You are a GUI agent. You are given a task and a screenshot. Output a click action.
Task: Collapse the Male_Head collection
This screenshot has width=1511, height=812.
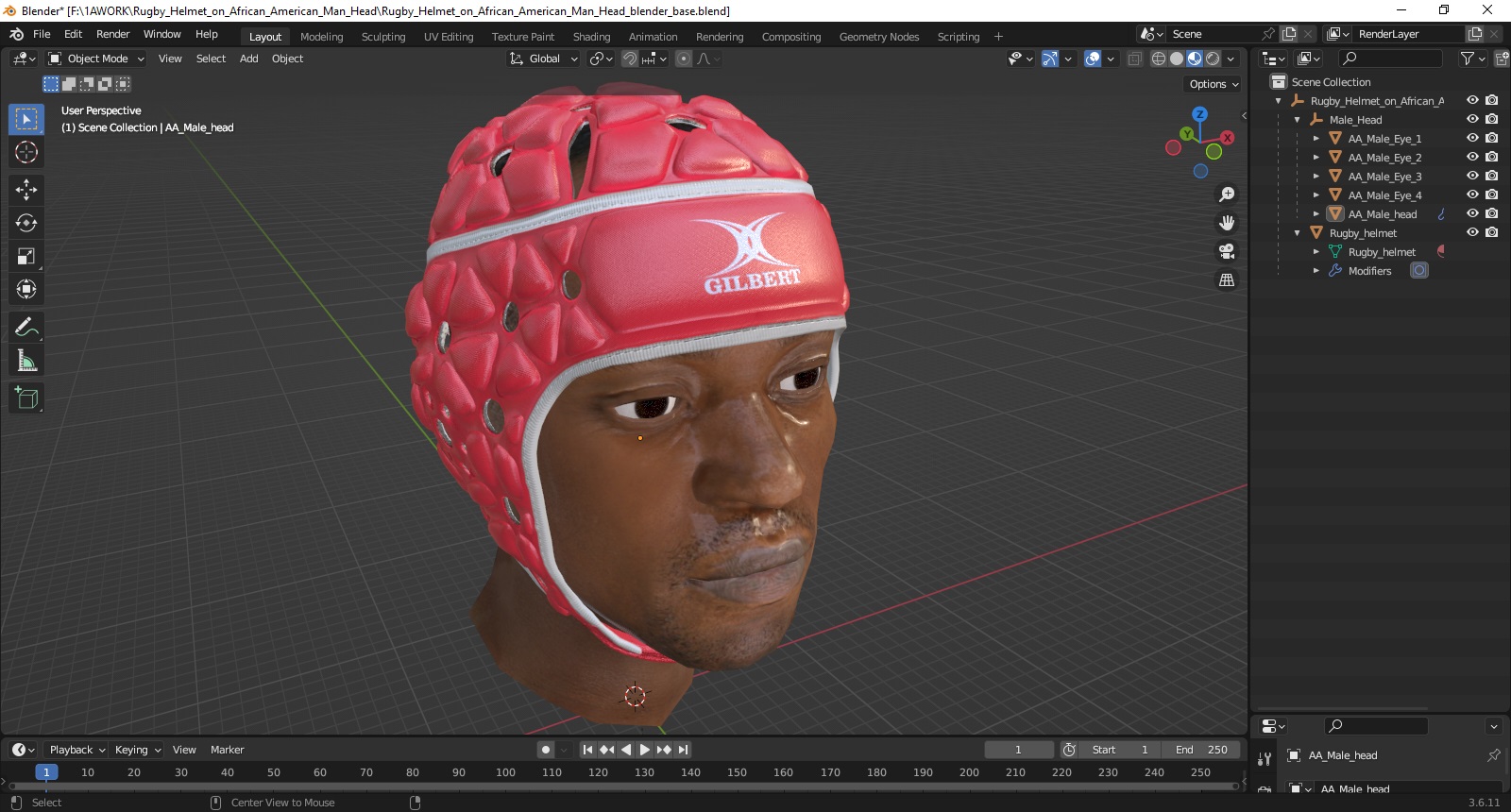1297,120
